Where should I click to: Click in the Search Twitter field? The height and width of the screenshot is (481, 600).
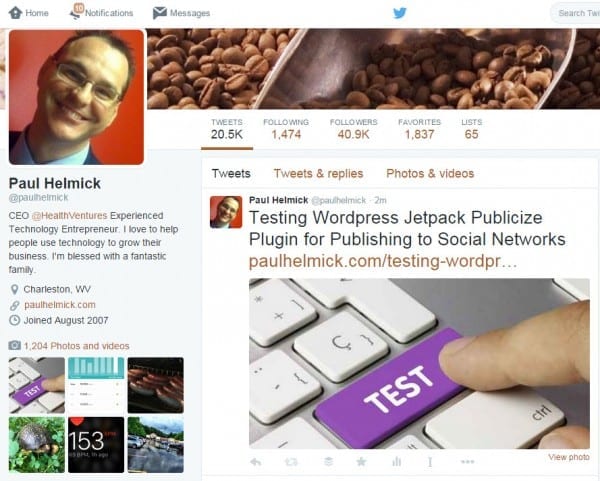(x=576, y=13)
